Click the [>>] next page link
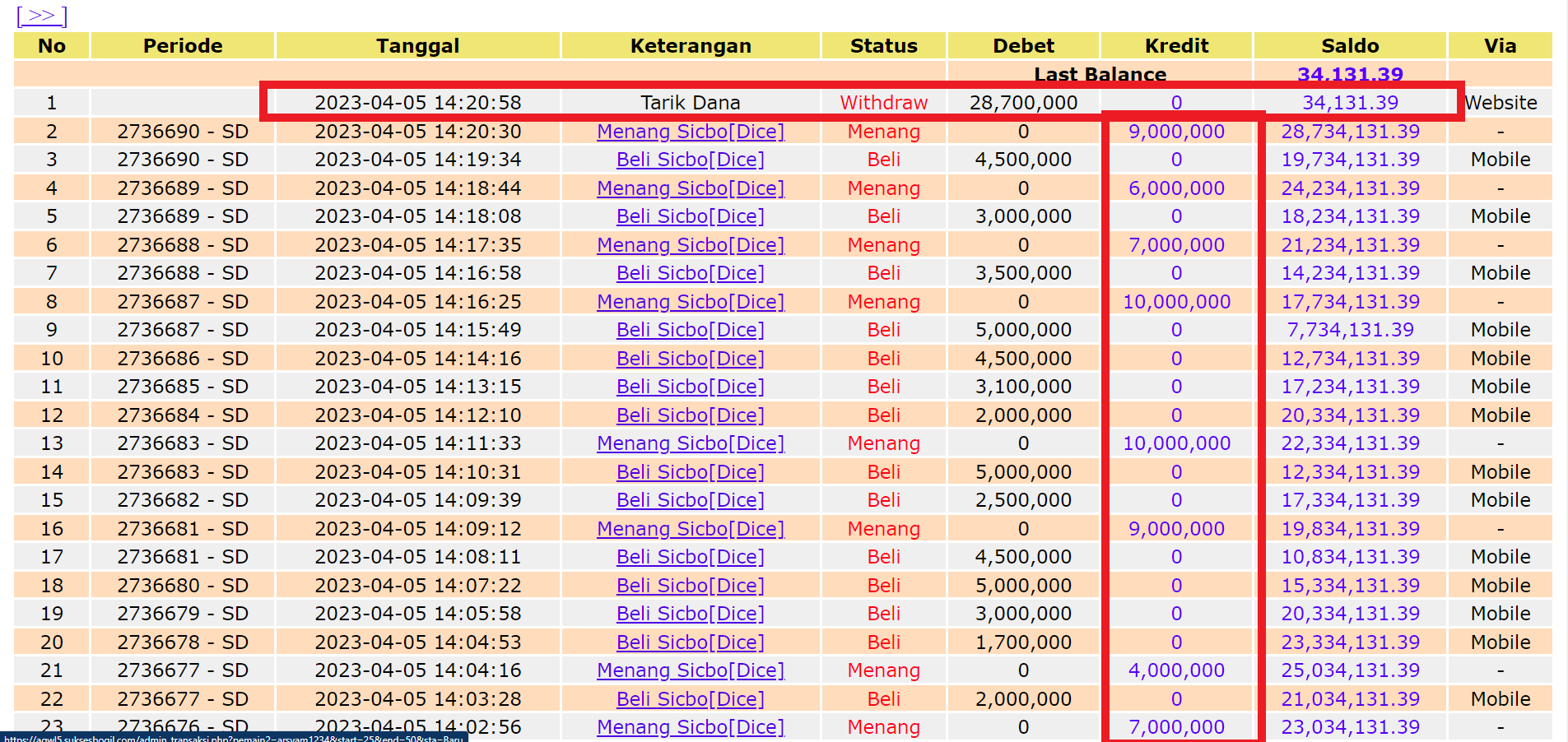 coord(41,15)
